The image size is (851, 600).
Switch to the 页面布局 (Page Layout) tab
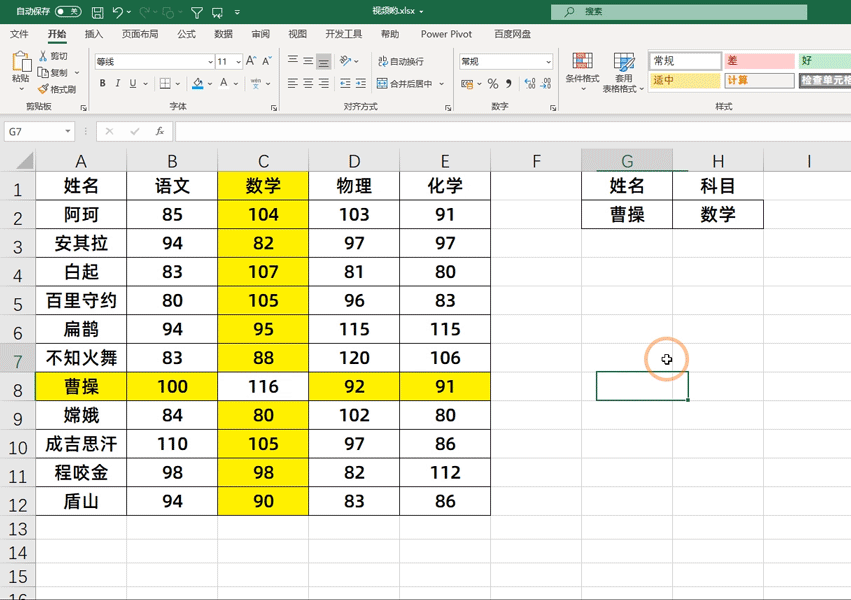pyautogui.click(x=140, y=34)
